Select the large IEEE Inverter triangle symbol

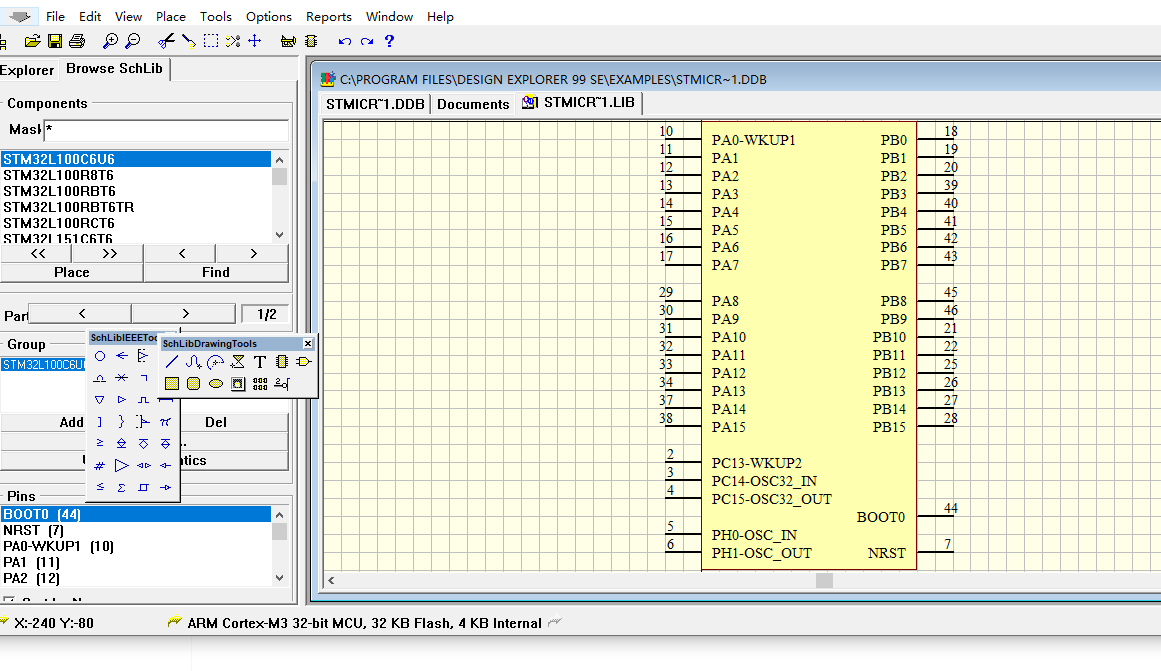121,466
